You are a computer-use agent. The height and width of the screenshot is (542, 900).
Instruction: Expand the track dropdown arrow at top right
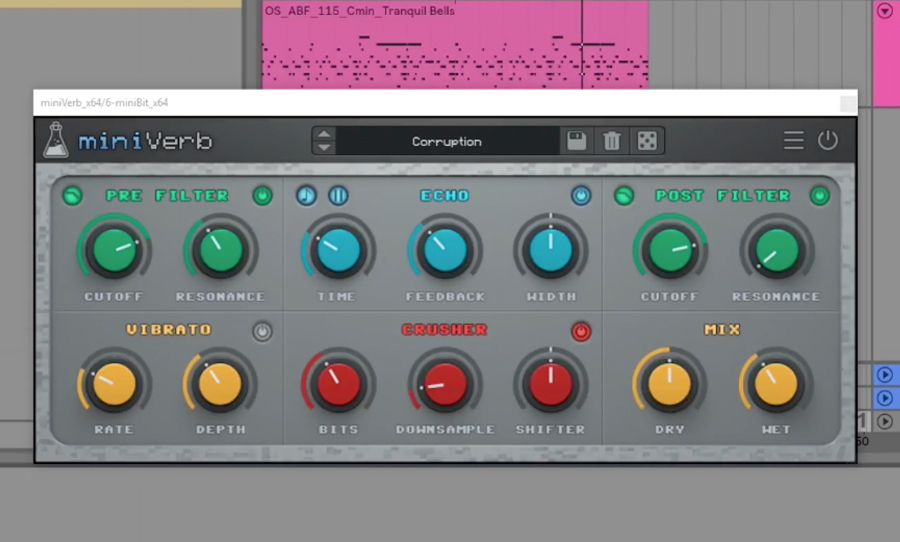(x=884, y=11)
